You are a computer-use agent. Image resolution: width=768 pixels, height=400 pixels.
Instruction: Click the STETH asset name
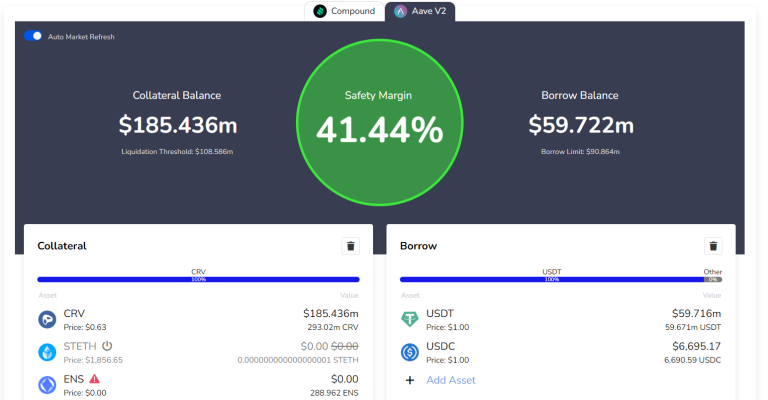click(x=80, y=346)
